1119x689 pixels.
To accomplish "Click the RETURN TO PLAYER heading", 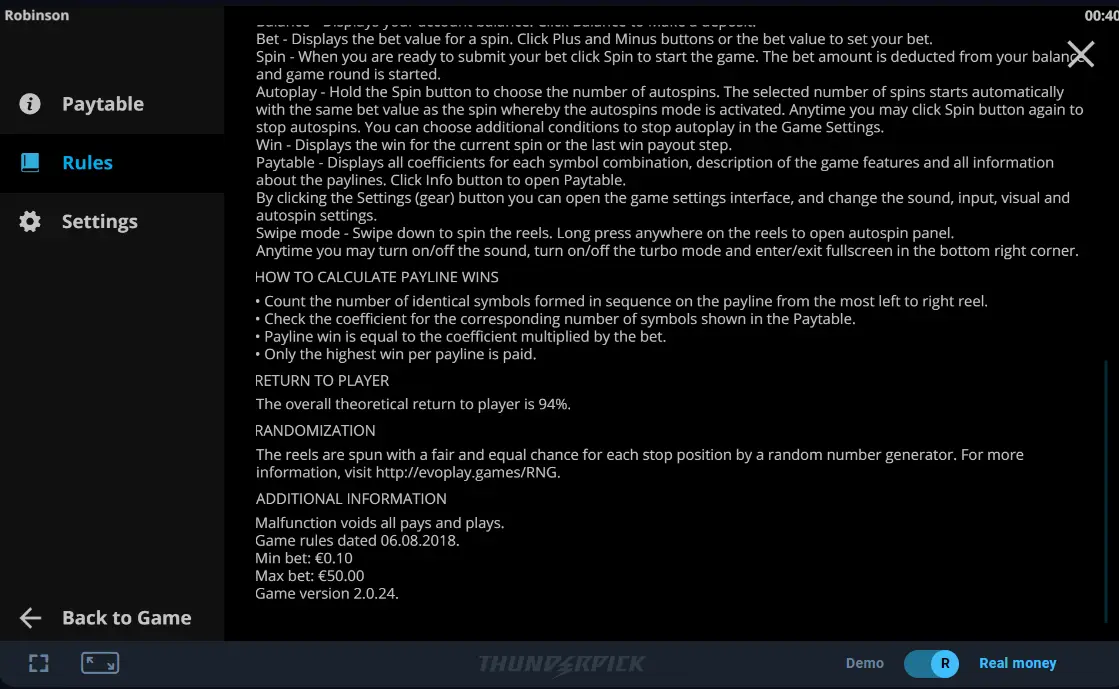I will click(322, 381).
